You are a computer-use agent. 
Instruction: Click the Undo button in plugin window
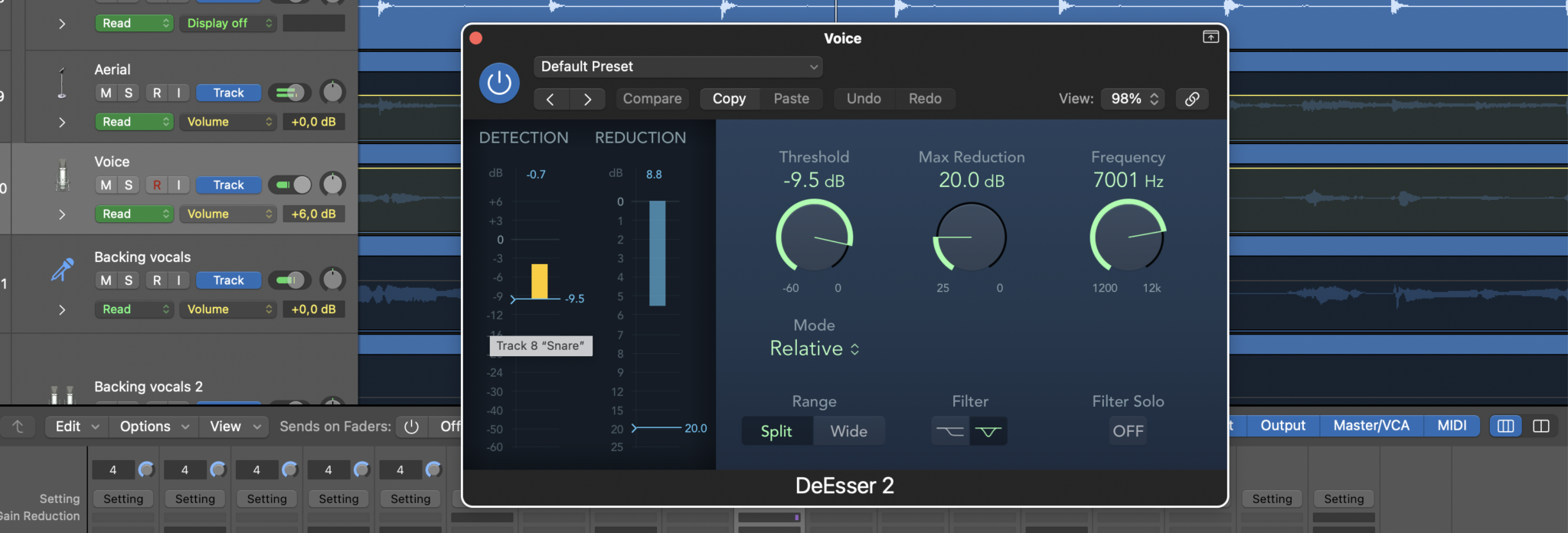coord(864,99)
